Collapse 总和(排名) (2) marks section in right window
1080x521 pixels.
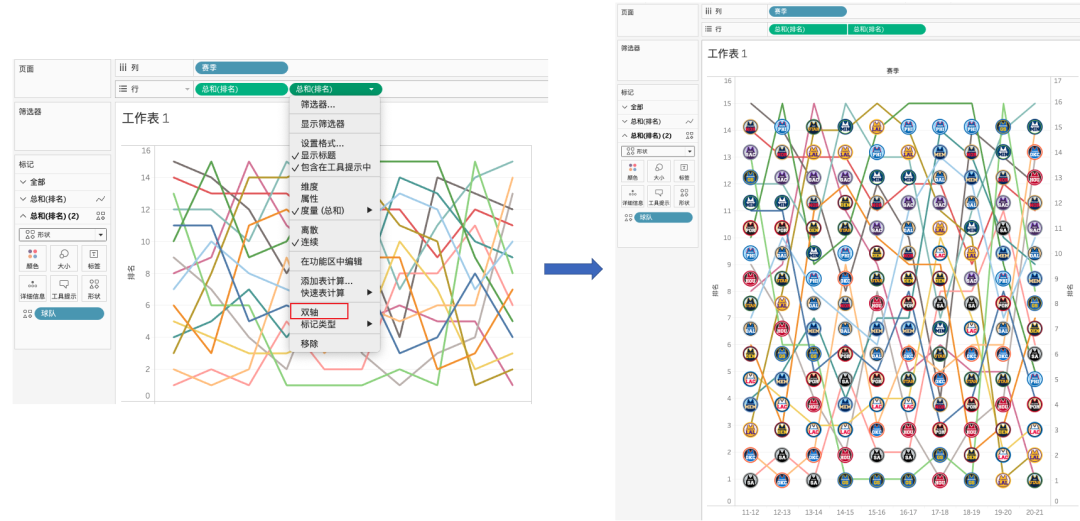(x=625, y=135)
